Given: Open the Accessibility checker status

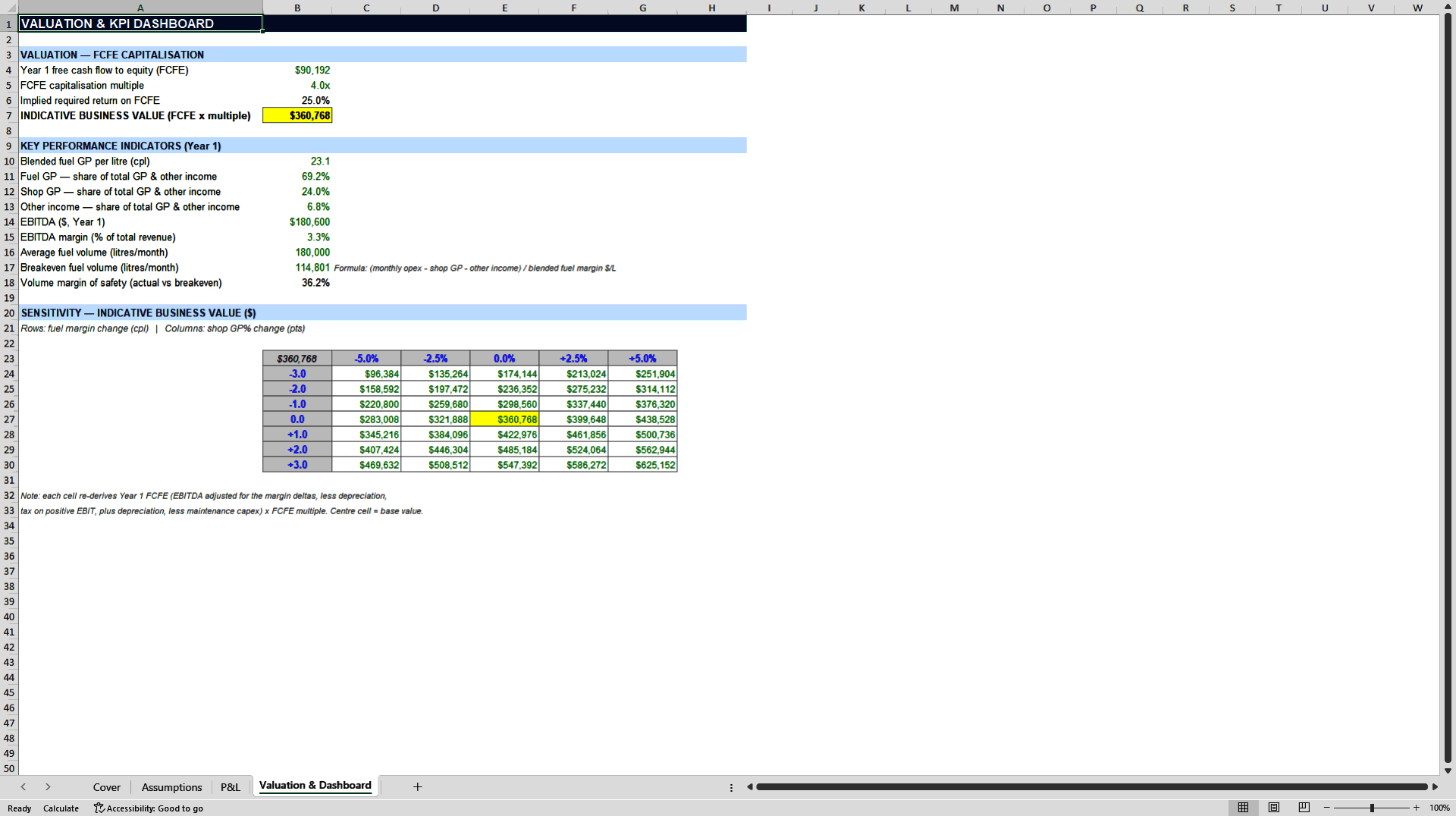Looking at the screenshot, I should (x=149, y=808).
